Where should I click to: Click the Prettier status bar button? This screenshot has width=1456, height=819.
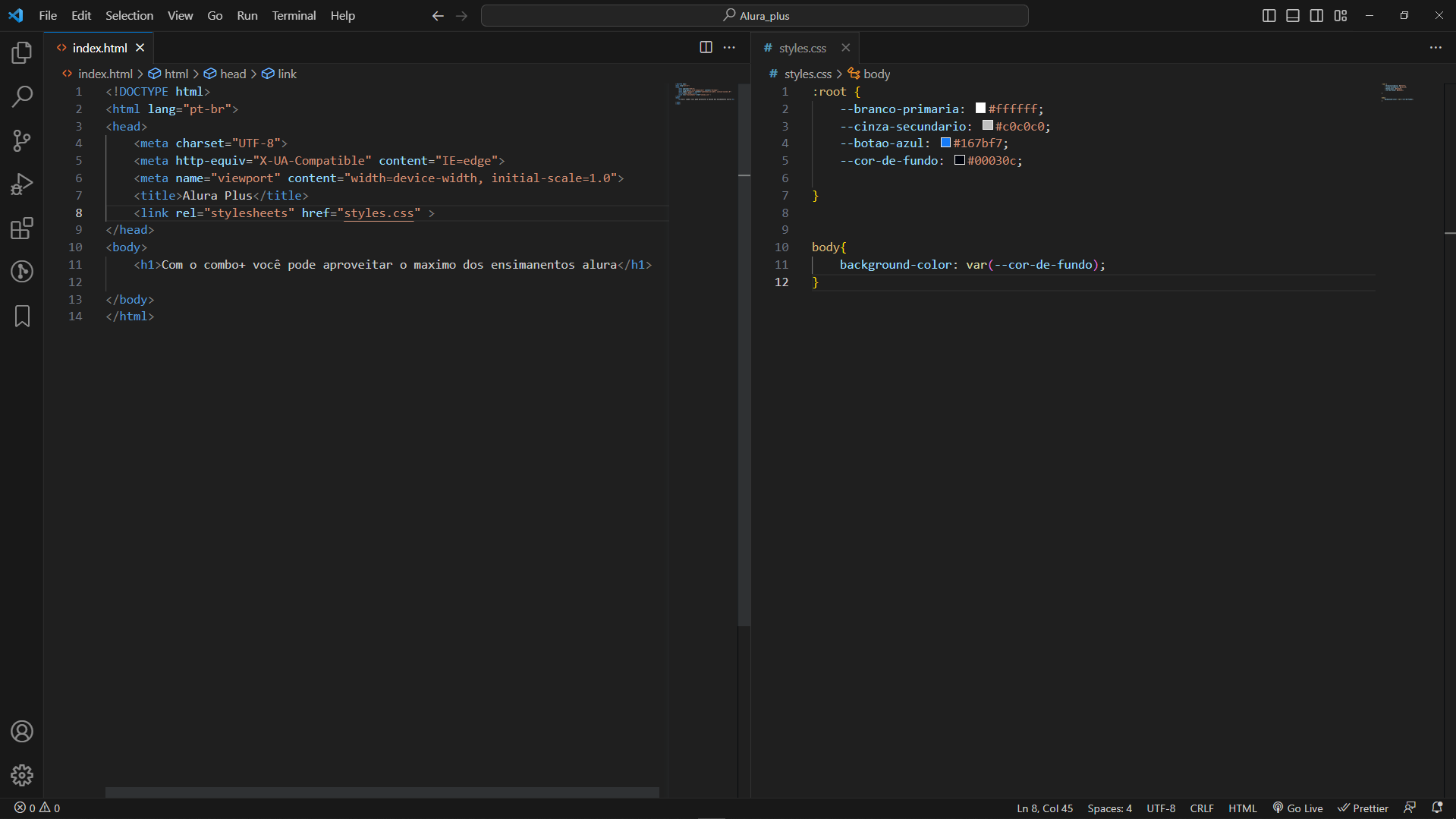tap(1363, 808)
